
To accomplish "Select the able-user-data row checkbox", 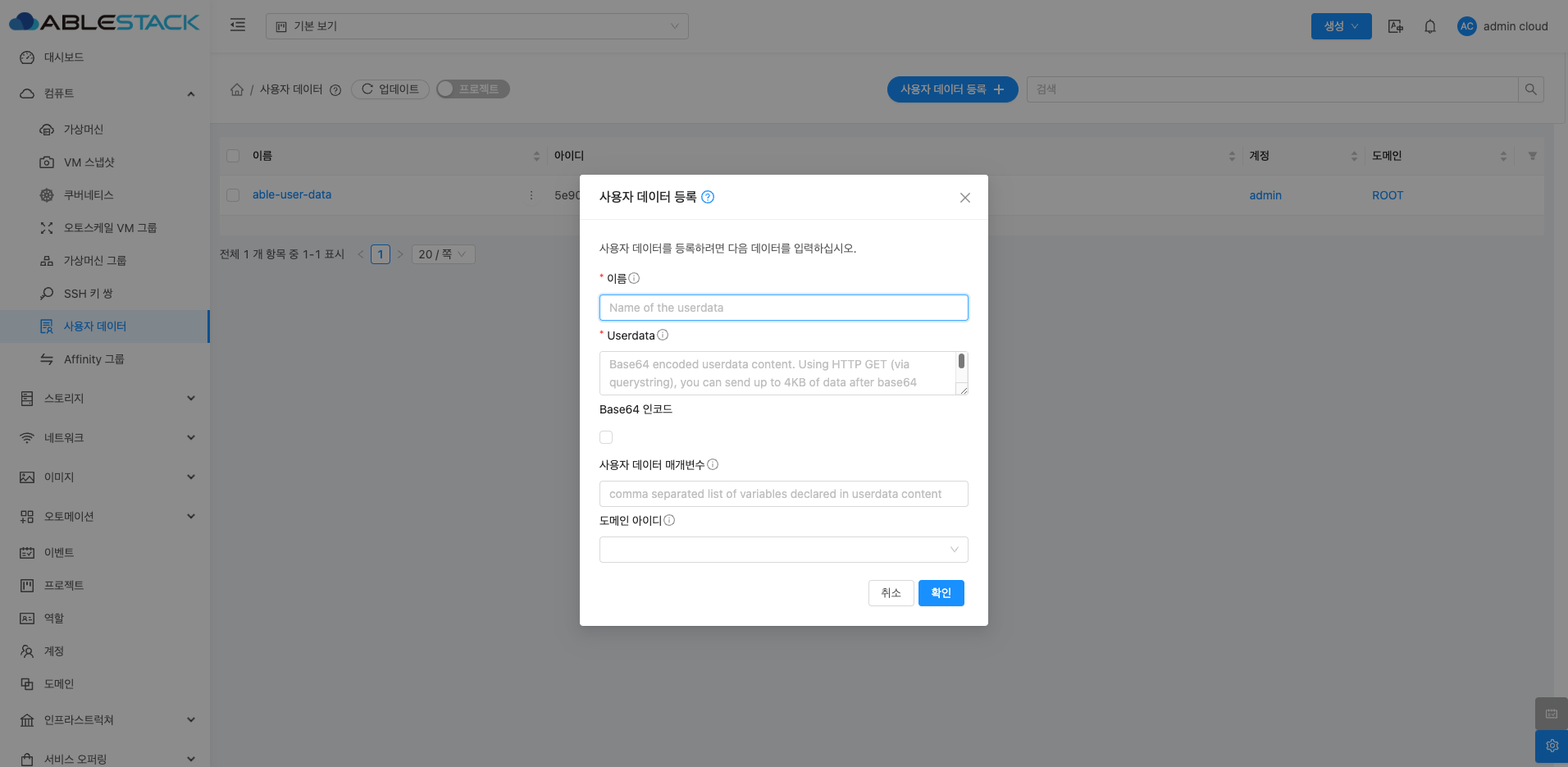I will pos(233,195).
